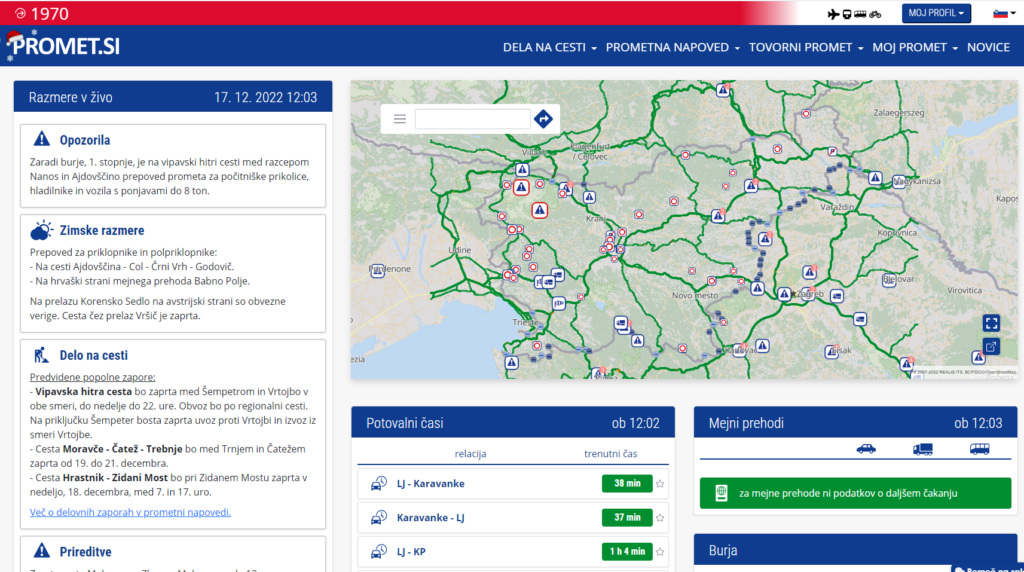The height and width of the screenshot is (572, 1024).
Task: Favorite the Karavanke - LJ route
Action: (660, 517)
